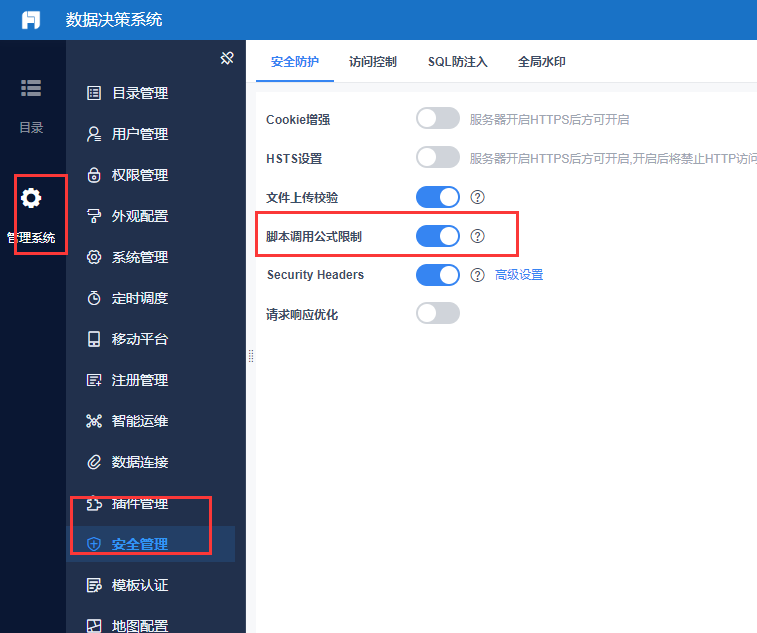This screenshot has width=757, height=633.
Task: Click the FineReport logo icon
Action: [x=31, y=20]
